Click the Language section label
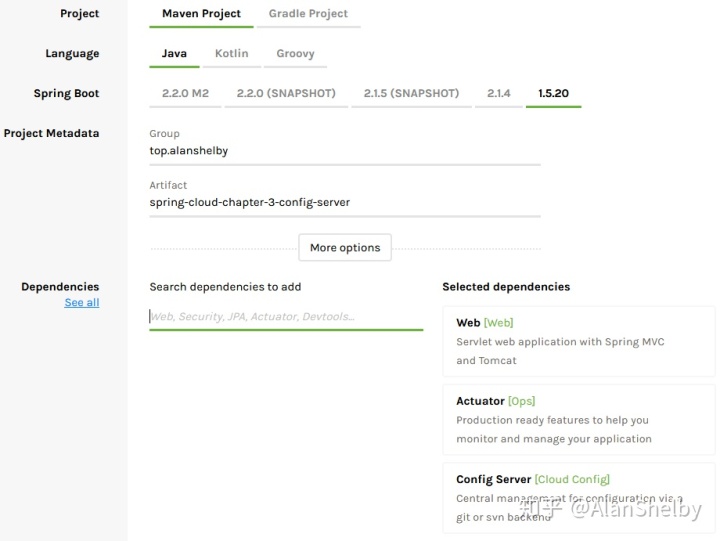720x541 pixels. (72, 54)
